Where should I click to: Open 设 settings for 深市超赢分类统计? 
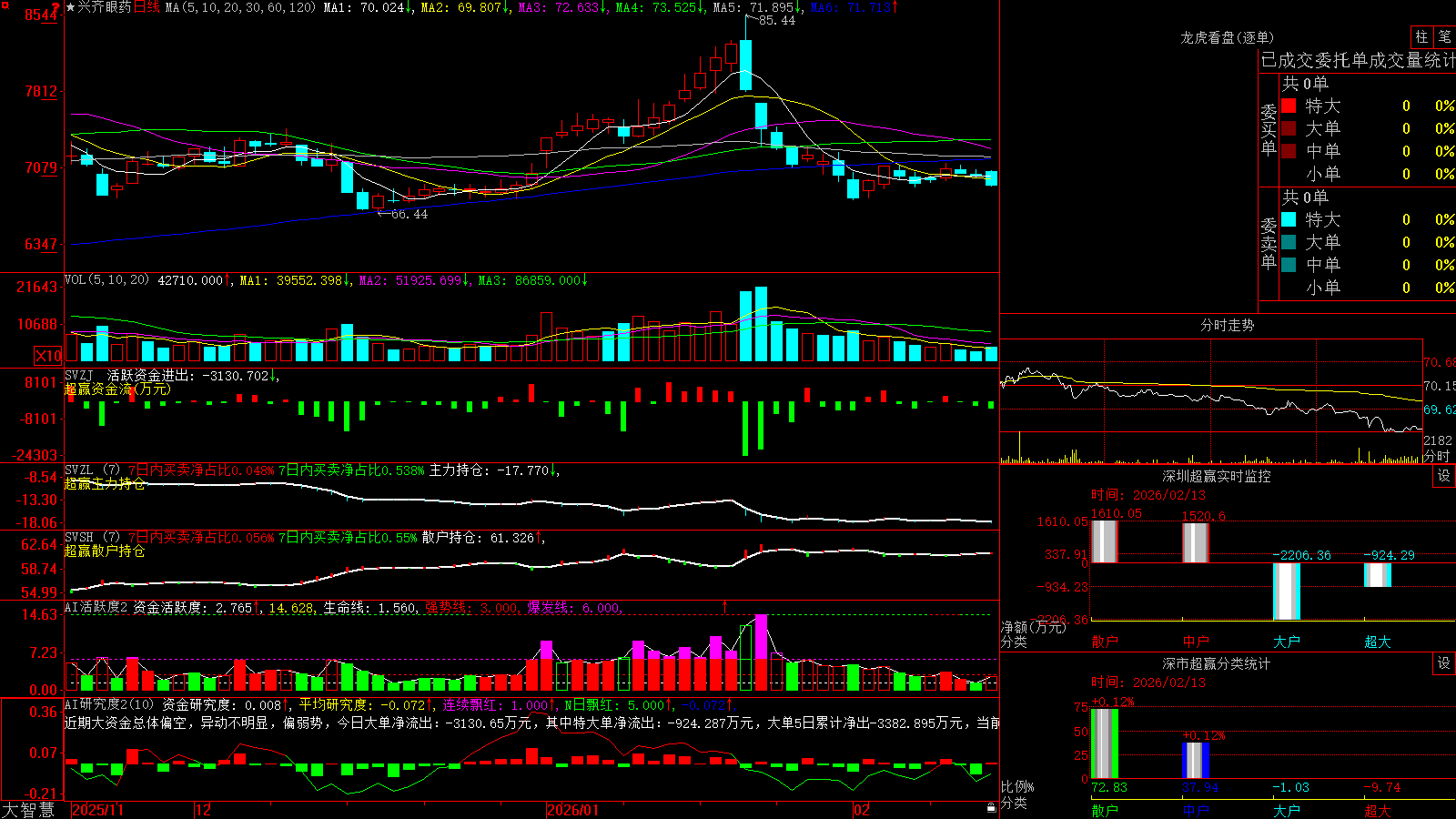coord(1444,663)
